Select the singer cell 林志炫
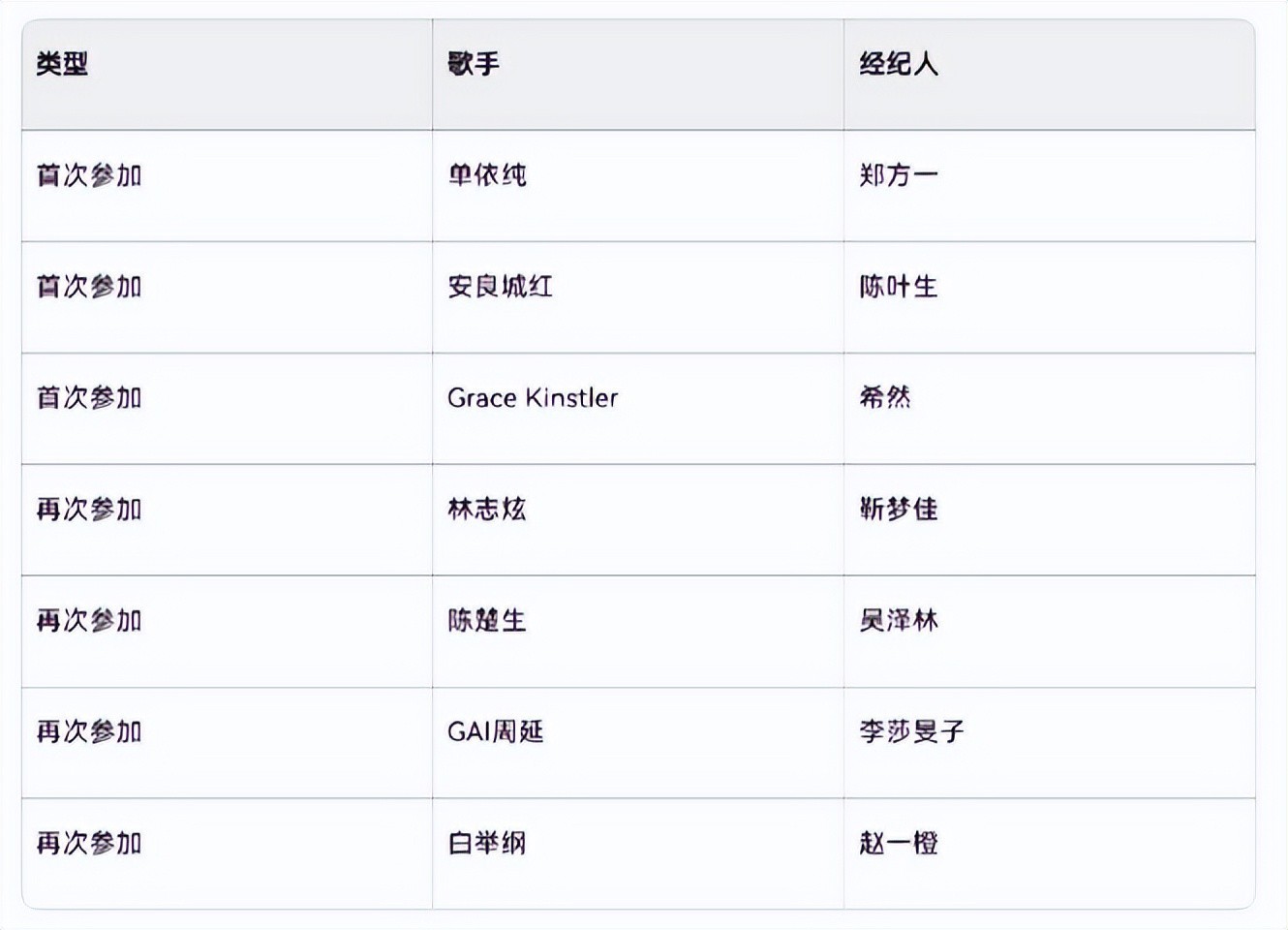The image size is (1288, 930). point(487,510)
